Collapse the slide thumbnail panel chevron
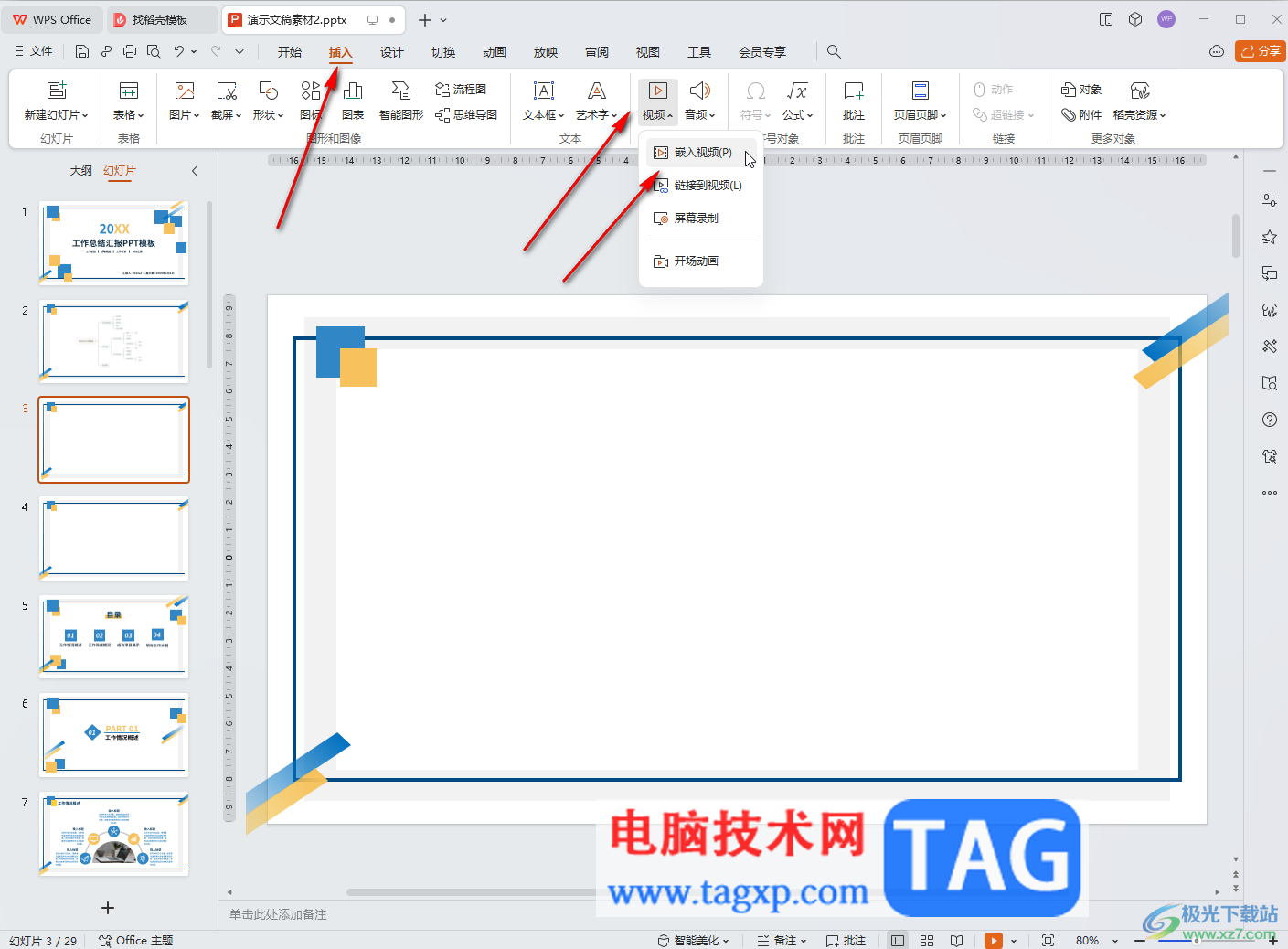Image resolution: width=1288 pixels, height=949 pixels. point(195,171)
